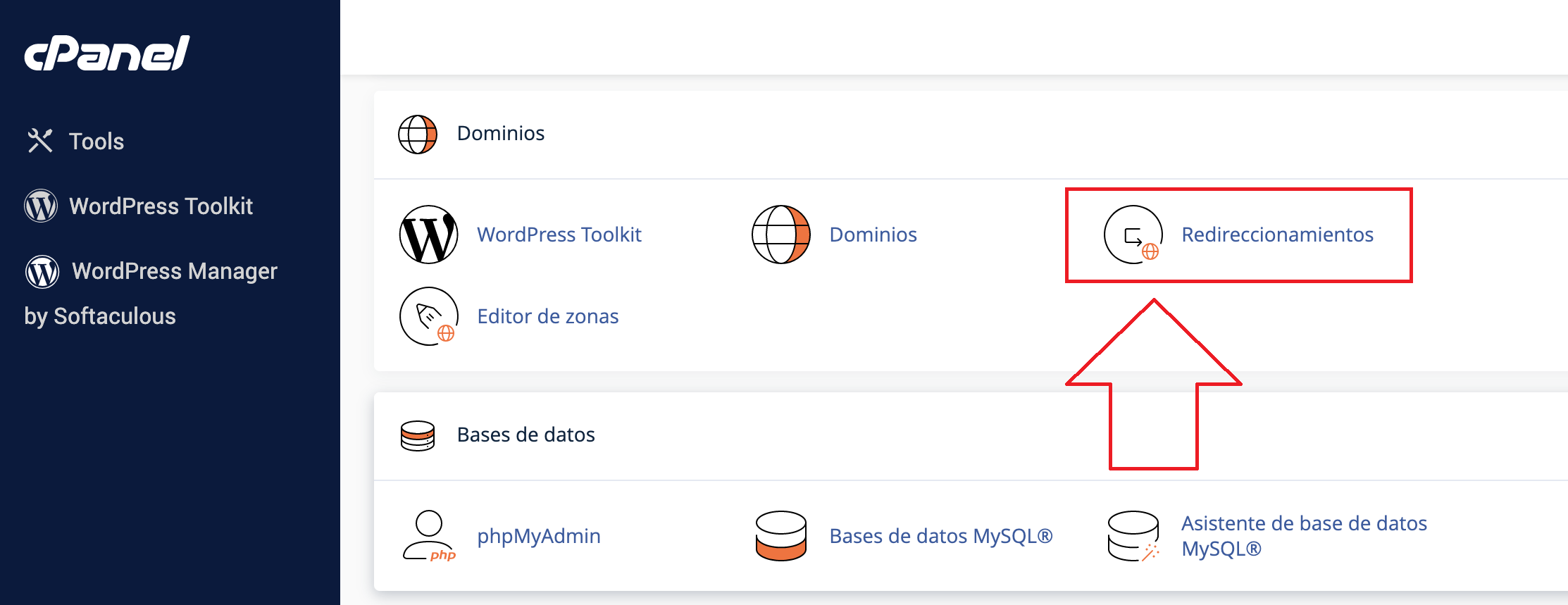Open the Redireccionamientos link

[x=1278, y=235]
